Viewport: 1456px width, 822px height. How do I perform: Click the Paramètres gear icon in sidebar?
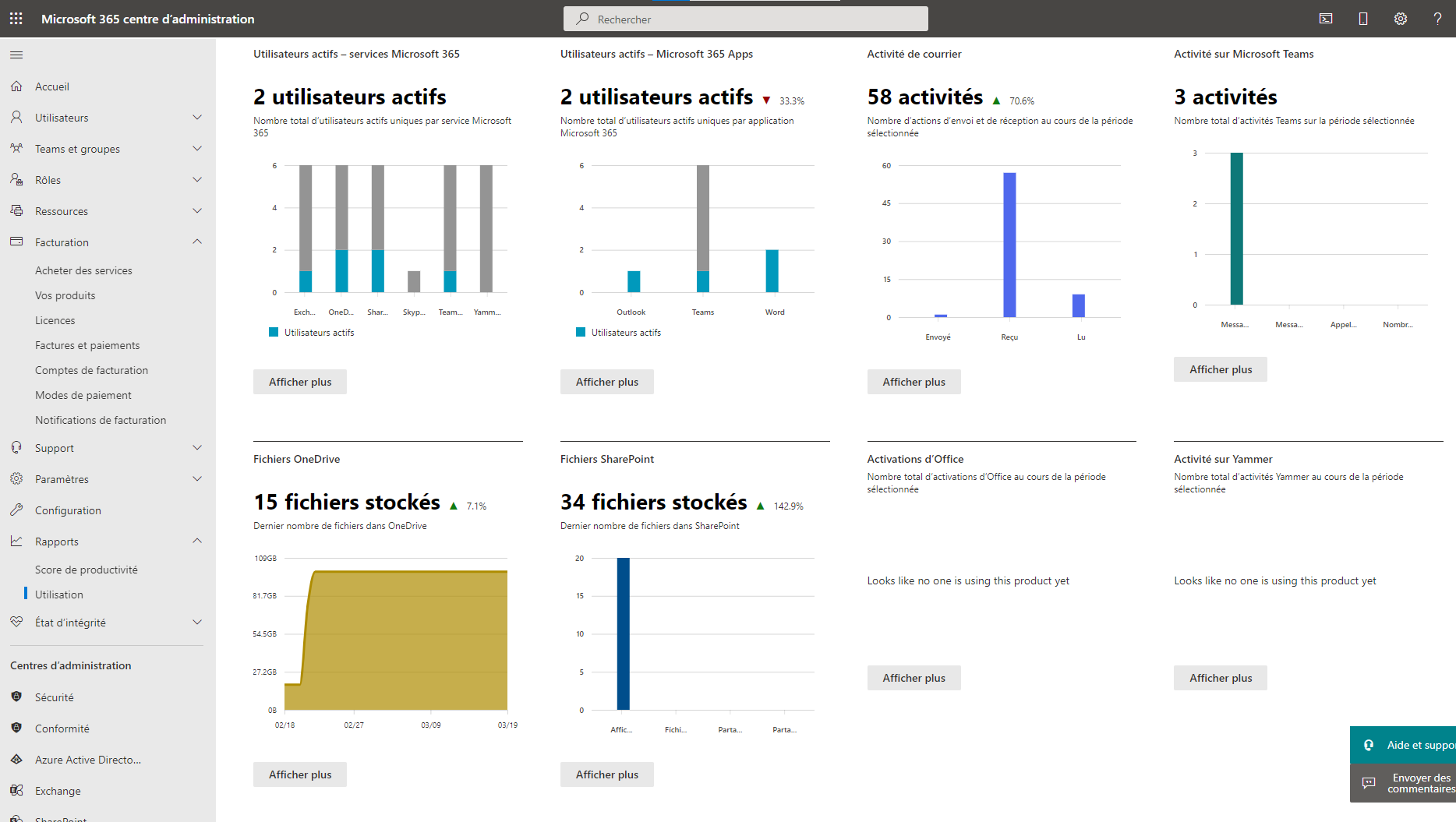click(16, 479)
